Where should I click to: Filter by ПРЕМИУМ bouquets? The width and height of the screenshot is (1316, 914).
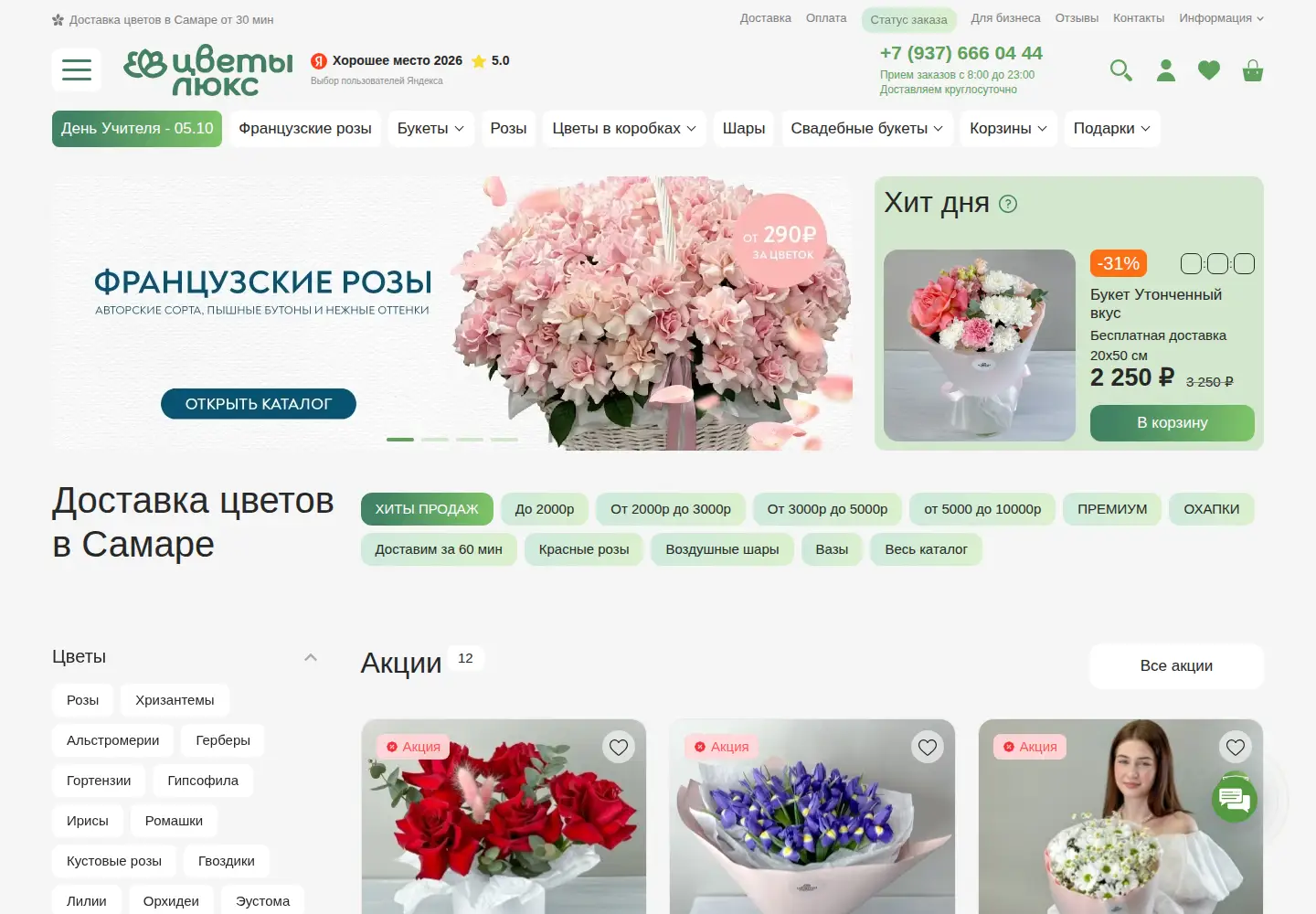[1112, 509]
